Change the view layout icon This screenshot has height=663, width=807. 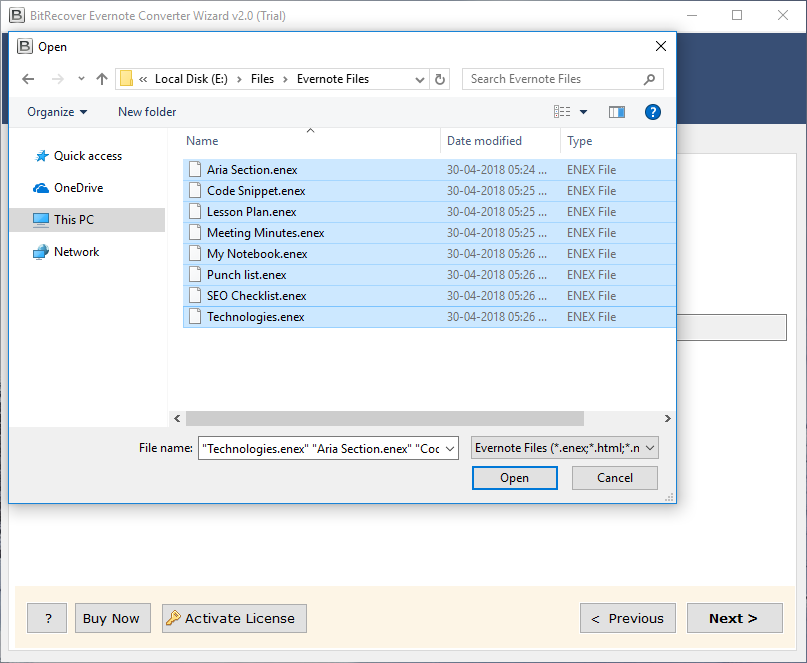(562, 112)
